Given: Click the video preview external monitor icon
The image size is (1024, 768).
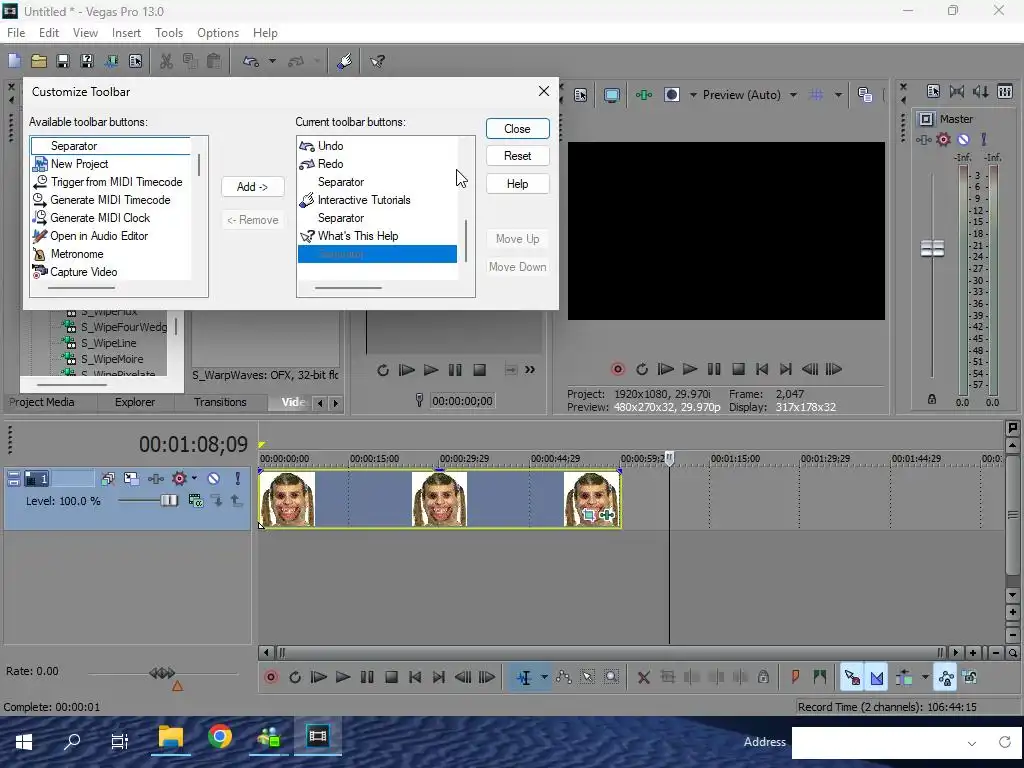Looking at the screenshot, I should click(611, 95).
